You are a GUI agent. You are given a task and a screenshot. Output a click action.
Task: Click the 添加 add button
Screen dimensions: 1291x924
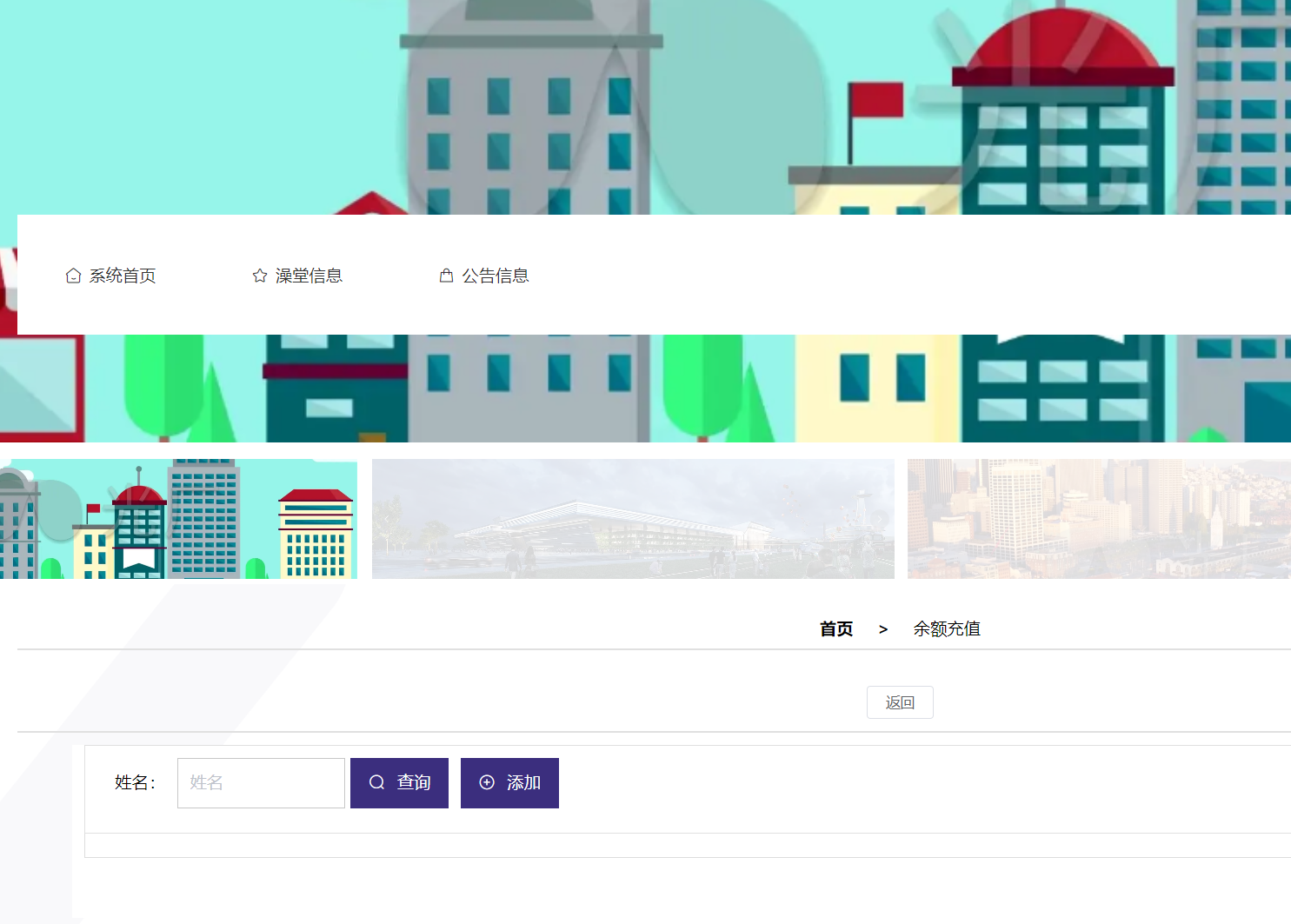click(509, 782)
